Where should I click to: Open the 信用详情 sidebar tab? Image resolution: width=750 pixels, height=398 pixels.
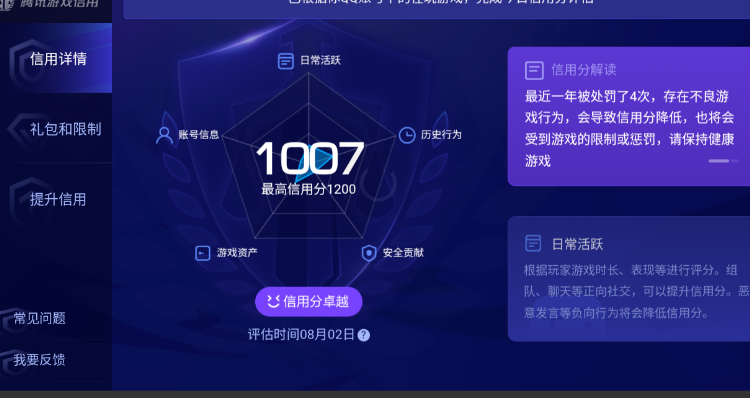[56, 58]
